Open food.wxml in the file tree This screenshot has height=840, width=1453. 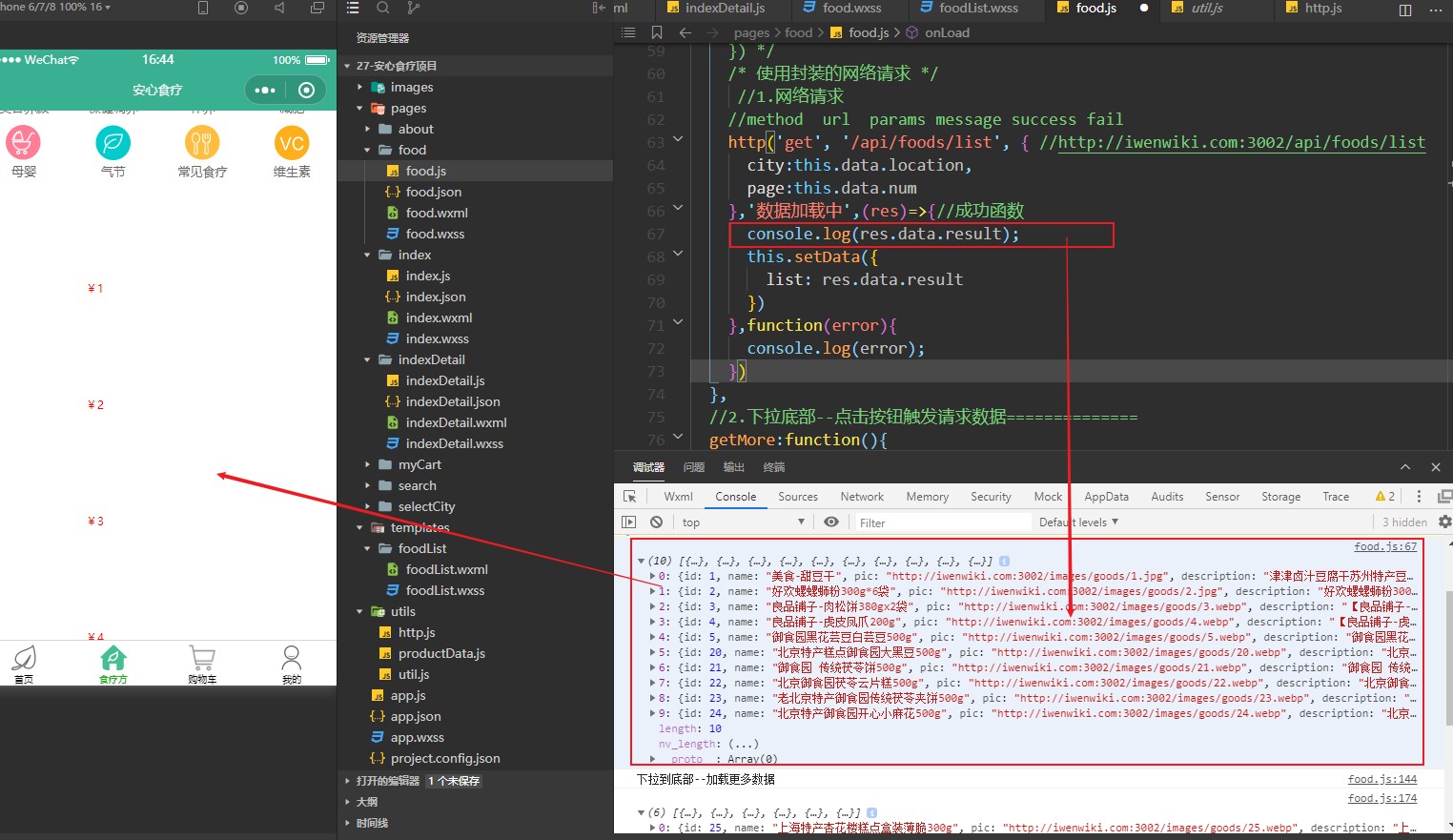click(436, 213)
